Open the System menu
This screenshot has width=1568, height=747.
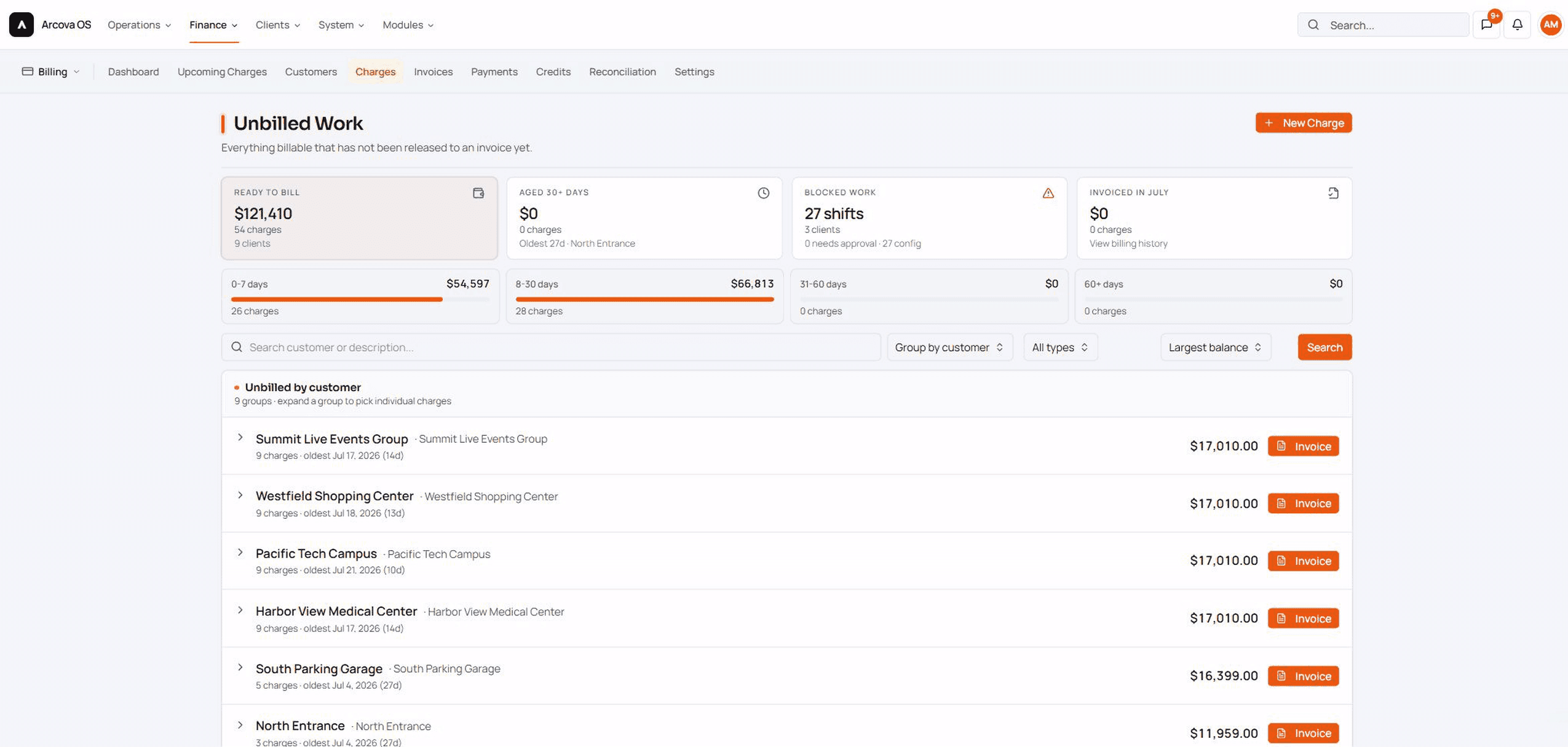[341, 25]
